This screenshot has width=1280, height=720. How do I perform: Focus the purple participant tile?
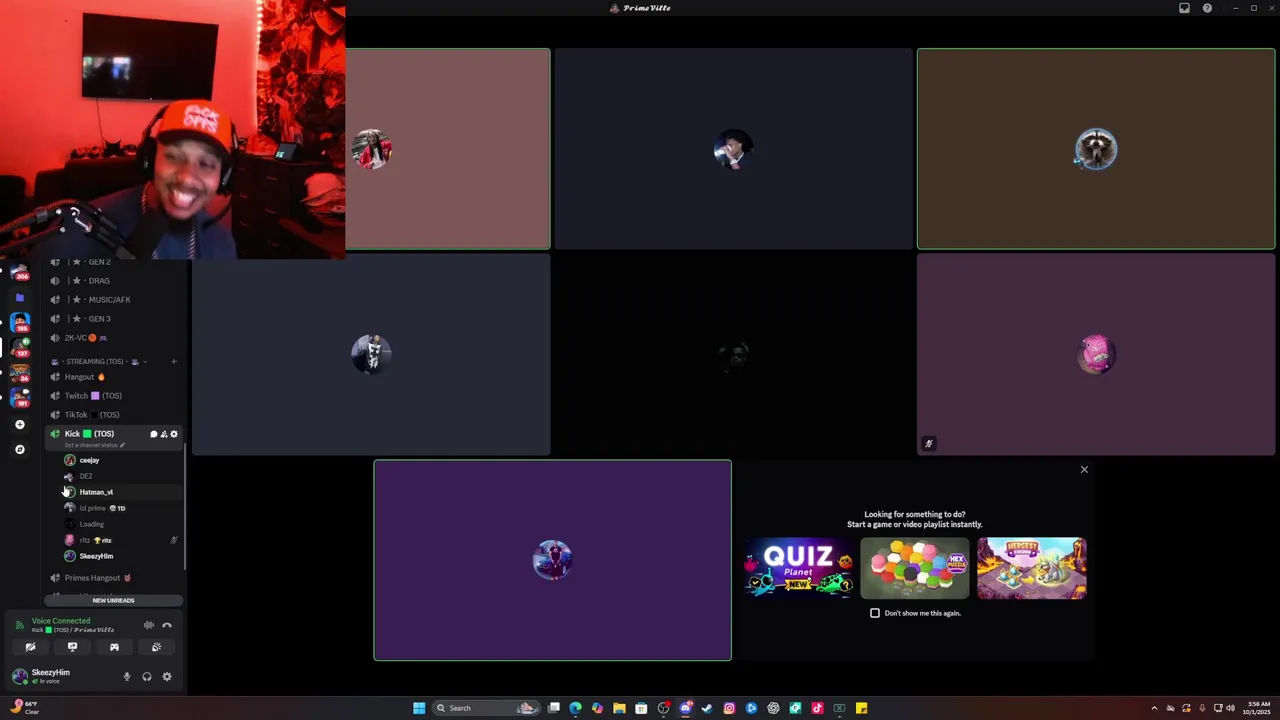pos(553,560)
